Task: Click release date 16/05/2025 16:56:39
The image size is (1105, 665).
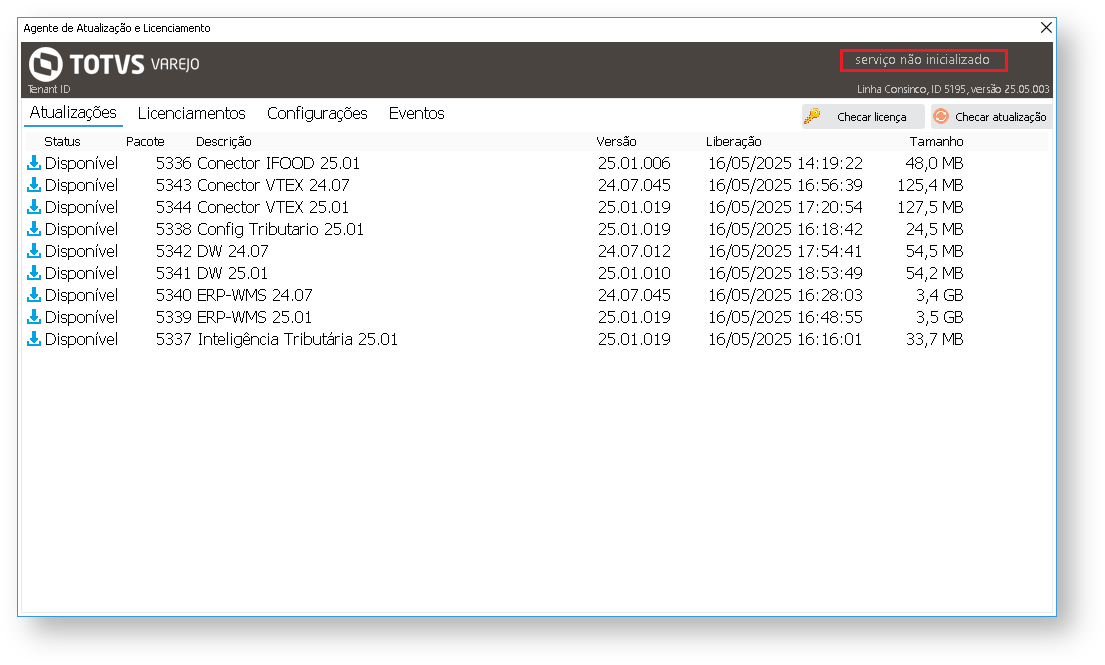Action: tap(785, 185)
